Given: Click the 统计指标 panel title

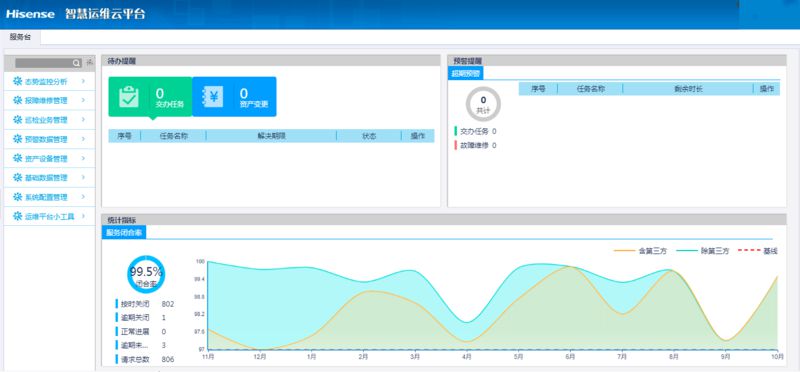Looking at the screenshot, I should click(121, 220).
